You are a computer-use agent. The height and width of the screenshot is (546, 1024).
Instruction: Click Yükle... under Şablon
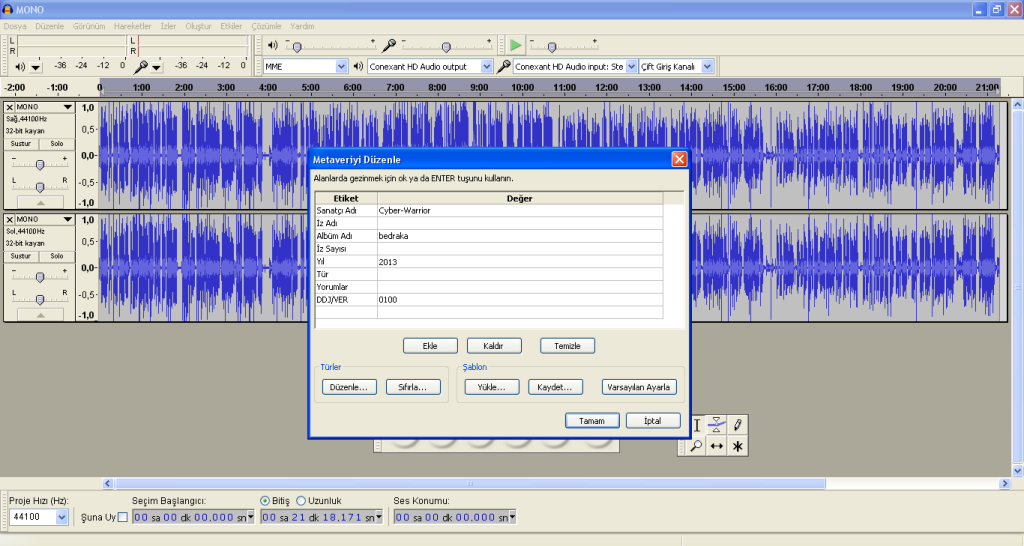click(x=492, y=387)
